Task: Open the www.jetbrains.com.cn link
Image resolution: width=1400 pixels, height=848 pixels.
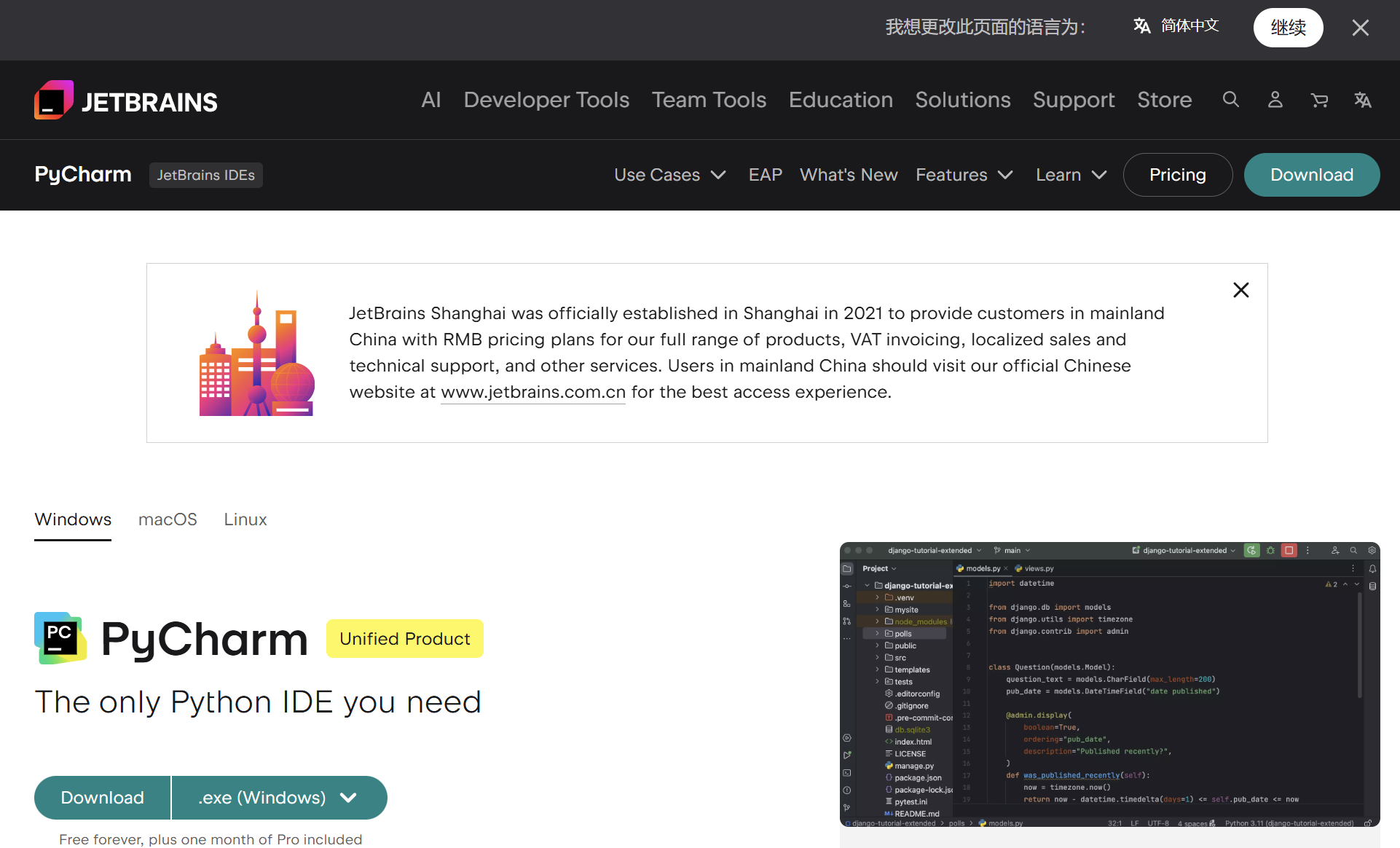Action: (533, 392)
